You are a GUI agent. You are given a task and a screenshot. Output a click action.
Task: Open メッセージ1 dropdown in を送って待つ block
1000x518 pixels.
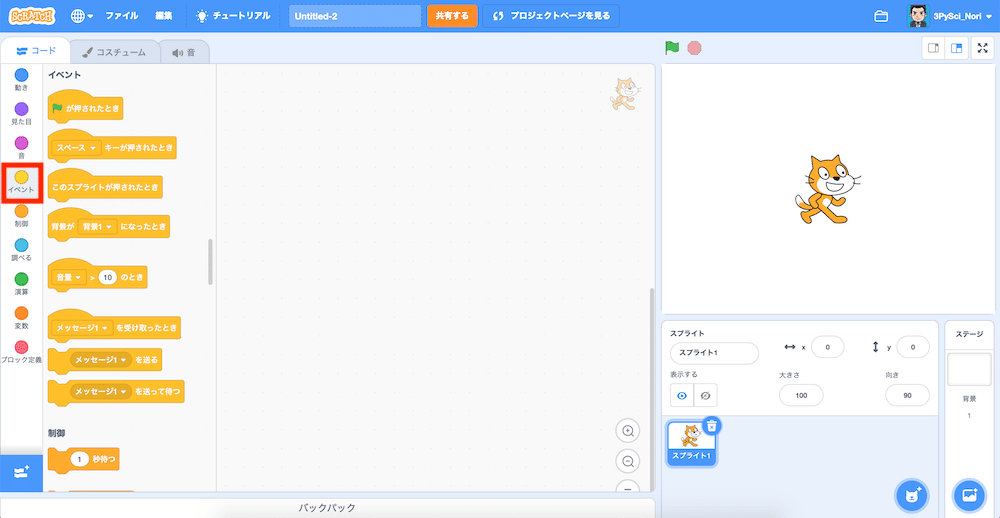coord(101,391)
